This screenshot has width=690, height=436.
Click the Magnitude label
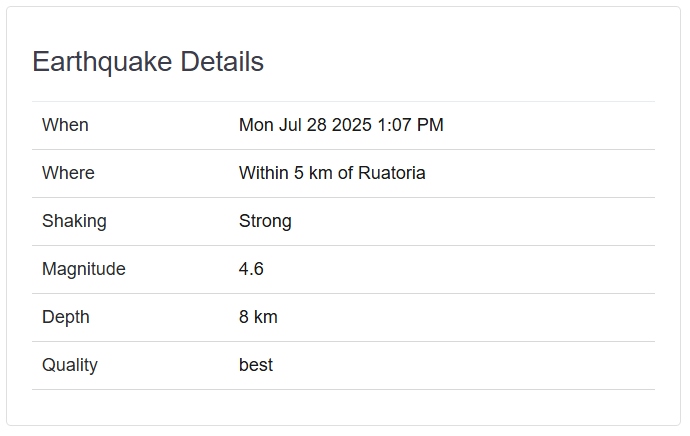pyautogui.click(x=84, y=269)
